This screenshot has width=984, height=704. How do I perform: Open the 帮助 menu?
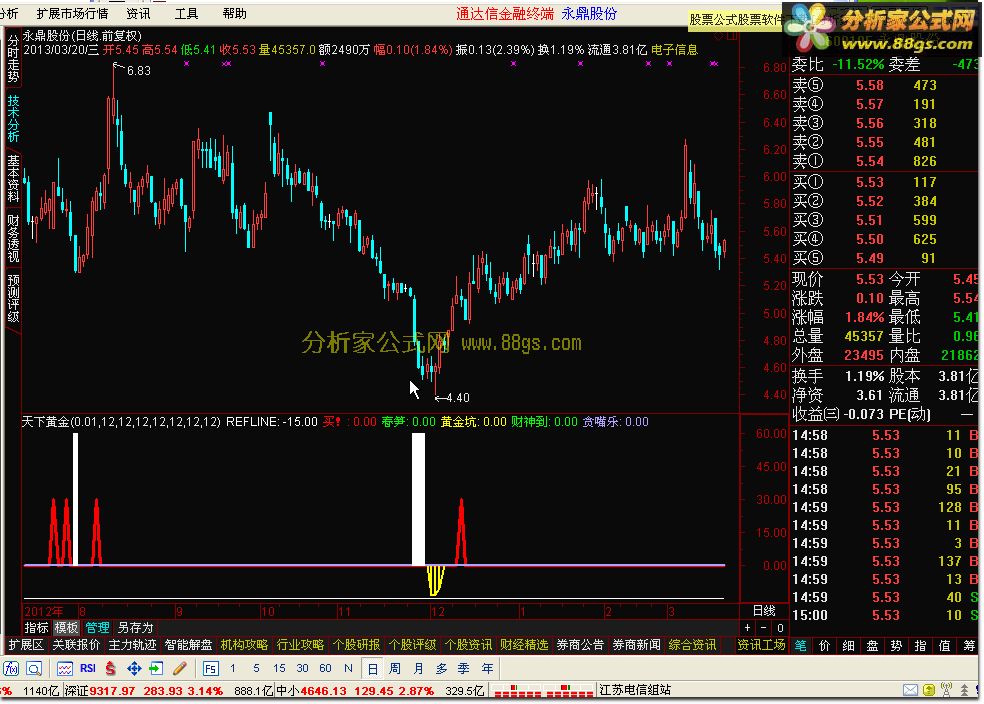click(235, 13)
